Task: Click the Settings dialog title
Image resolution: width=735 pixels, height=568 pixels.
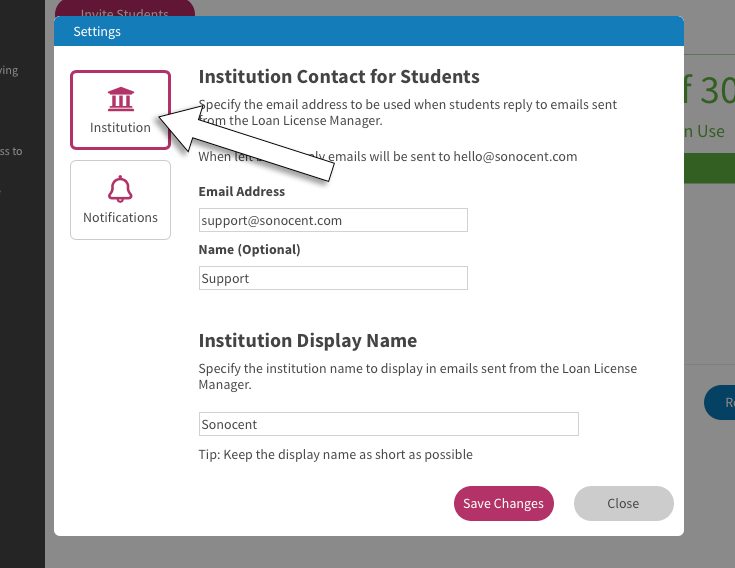Action: click(97, 31)
